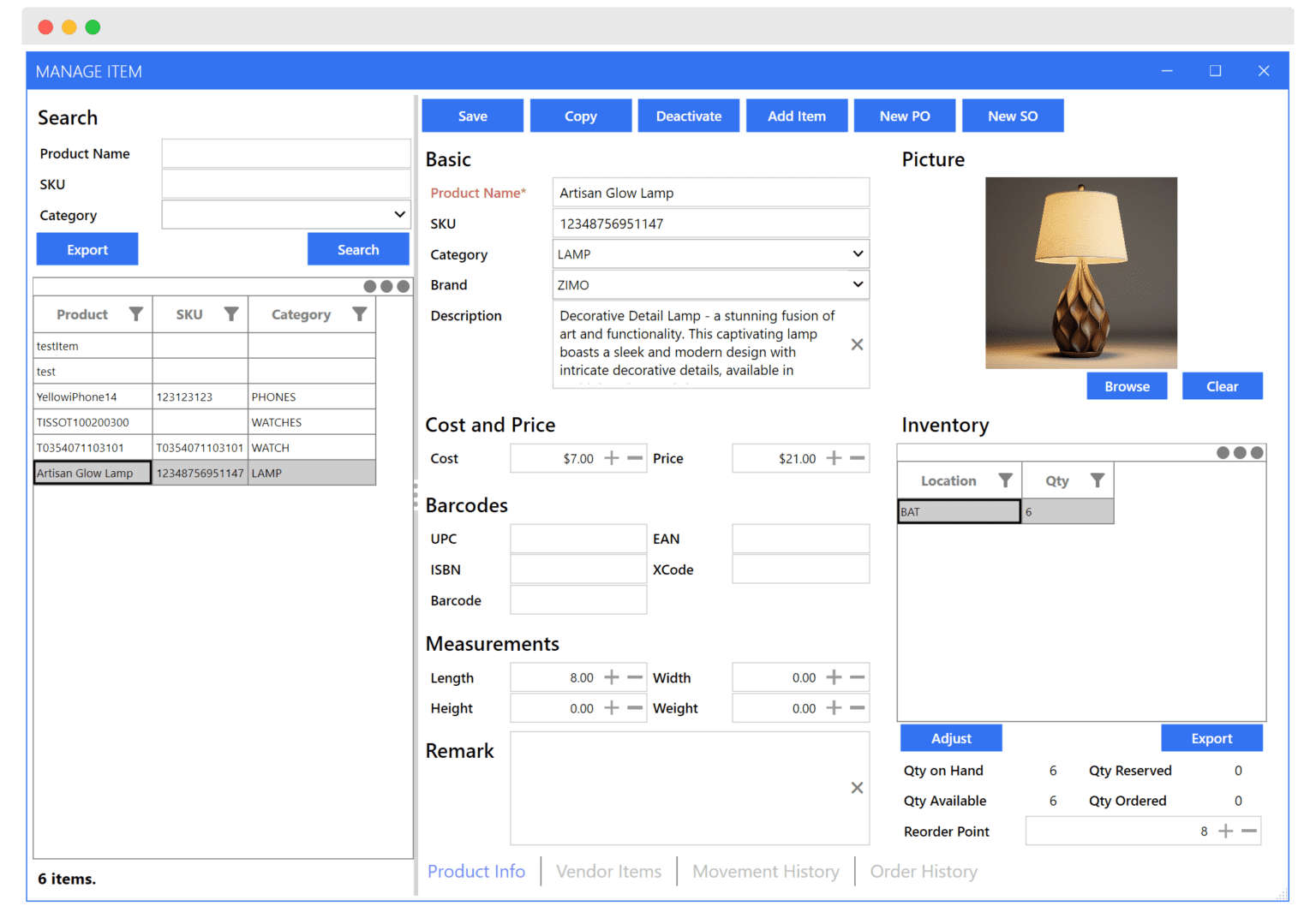
Task: Open the Movement History tab
Action: [x=765, y=871]
